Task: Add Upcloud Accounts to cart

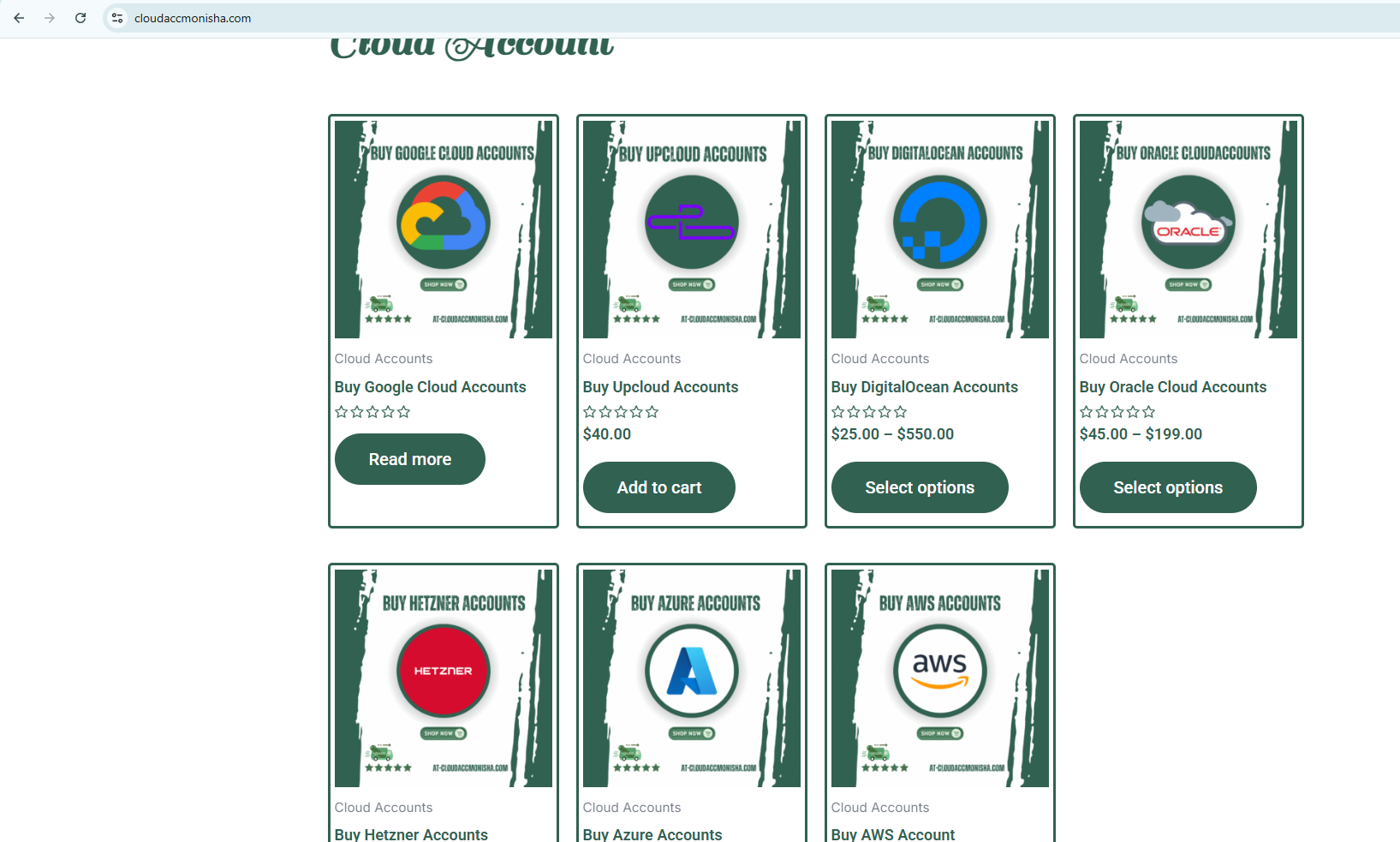Action: [658, 487]
